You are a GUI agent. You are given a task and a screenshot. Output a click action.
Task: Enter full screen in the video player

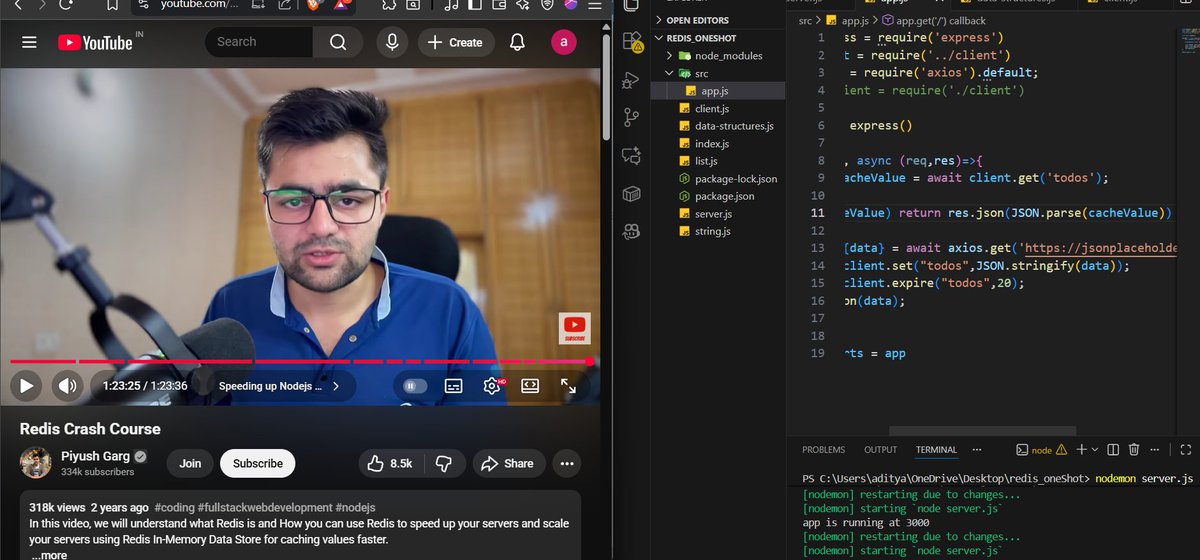[568, 385]
